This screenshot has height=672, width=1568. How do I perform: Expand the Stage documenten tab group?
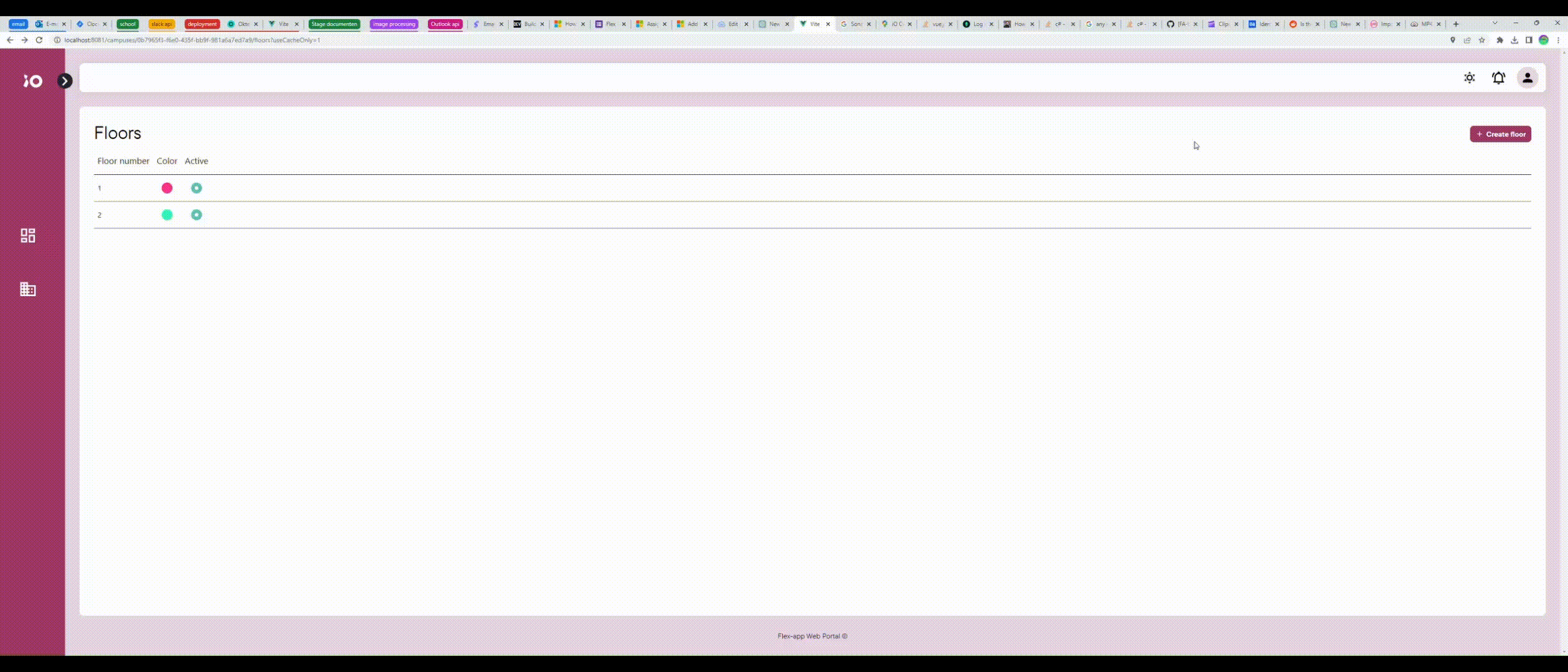pos(334,24)
